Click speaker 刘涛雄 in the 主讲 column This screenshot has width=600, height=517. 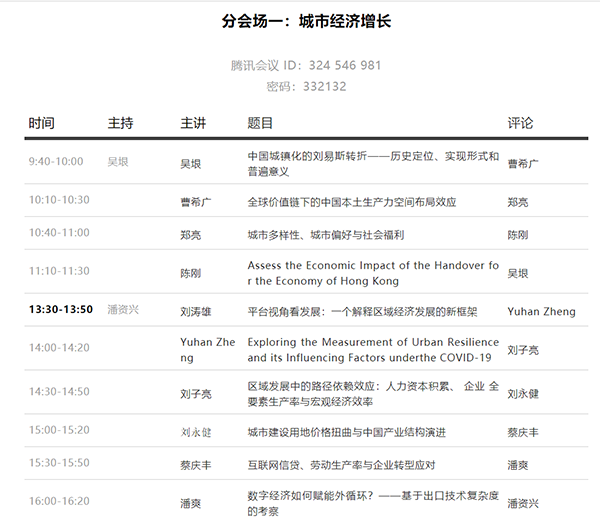point(196,311)
